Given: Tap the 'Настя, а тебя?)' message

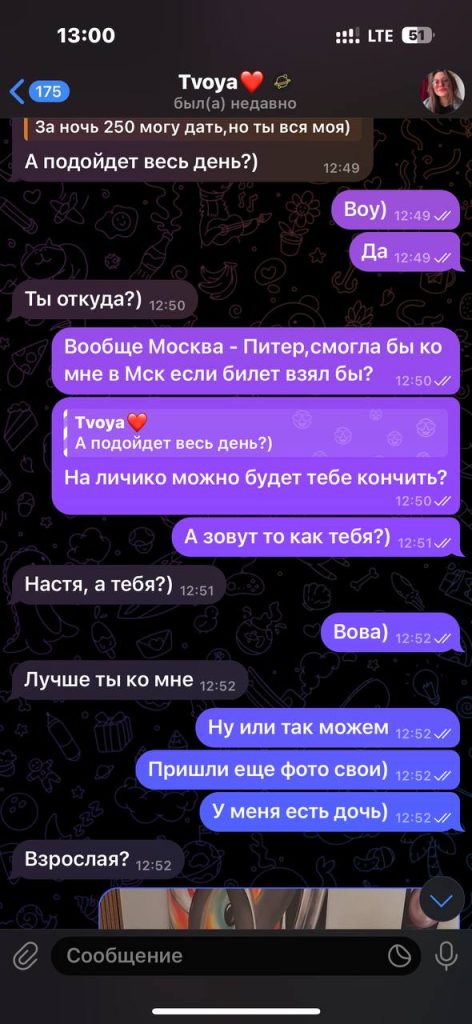Looking at the screenshot, I should (x=119, y=586).
